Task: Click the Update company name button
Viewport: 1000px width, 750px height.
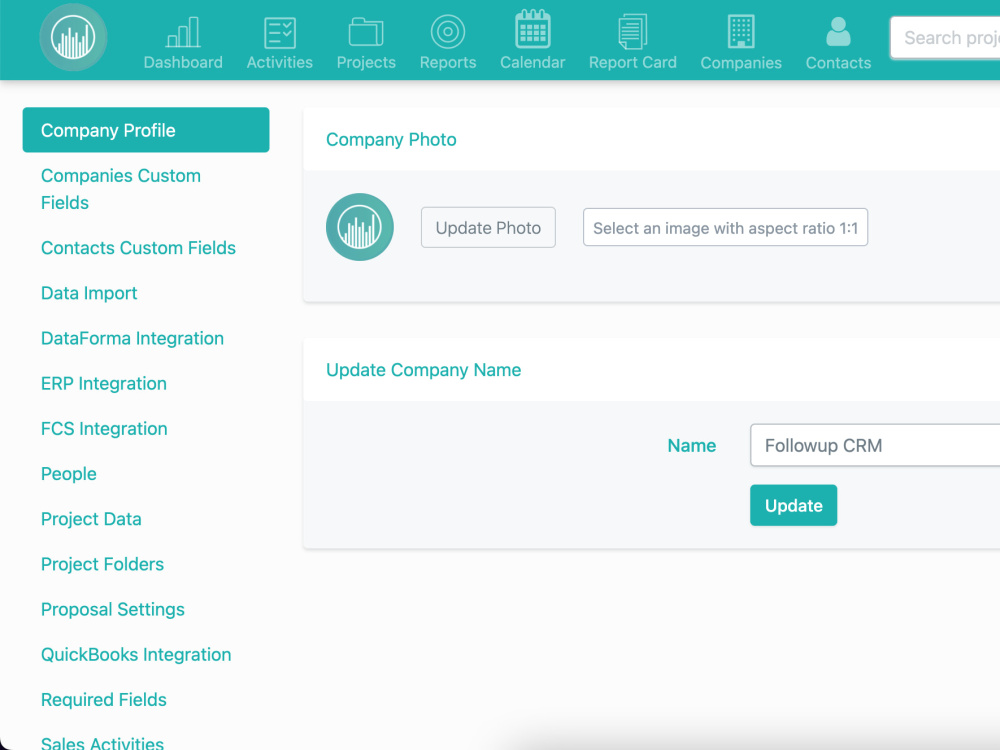Action: point(793,506)
